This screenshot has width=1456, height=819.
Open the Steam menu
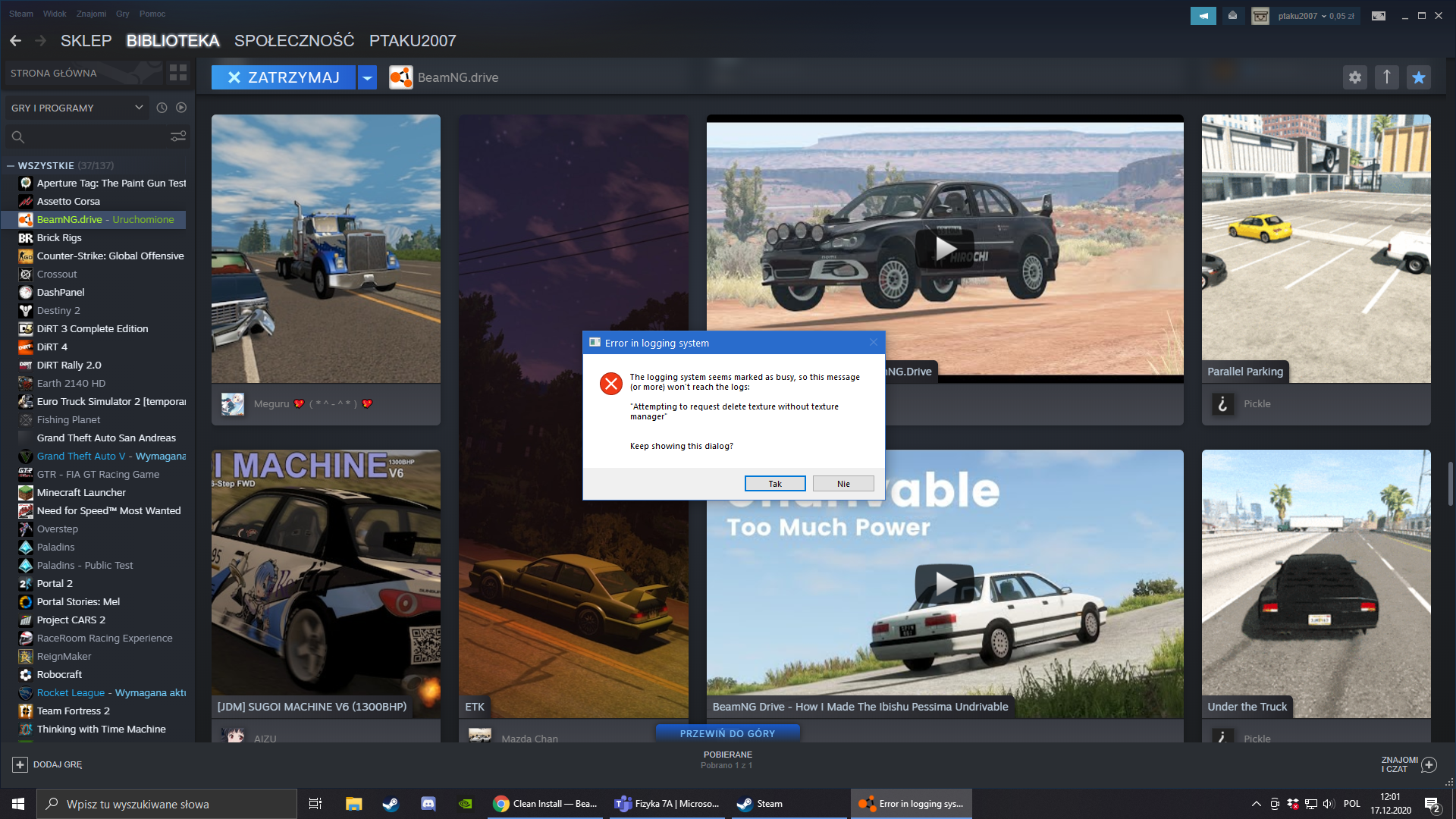21,14
